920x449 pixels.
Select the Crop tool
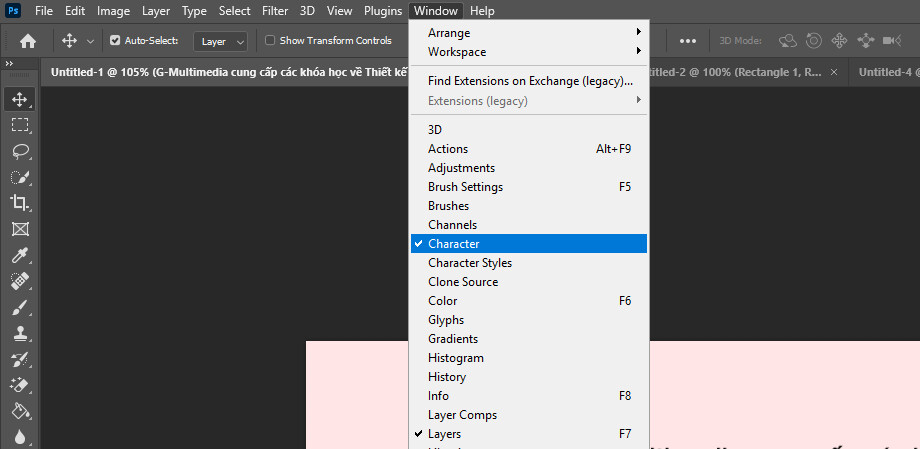(20, 203)
